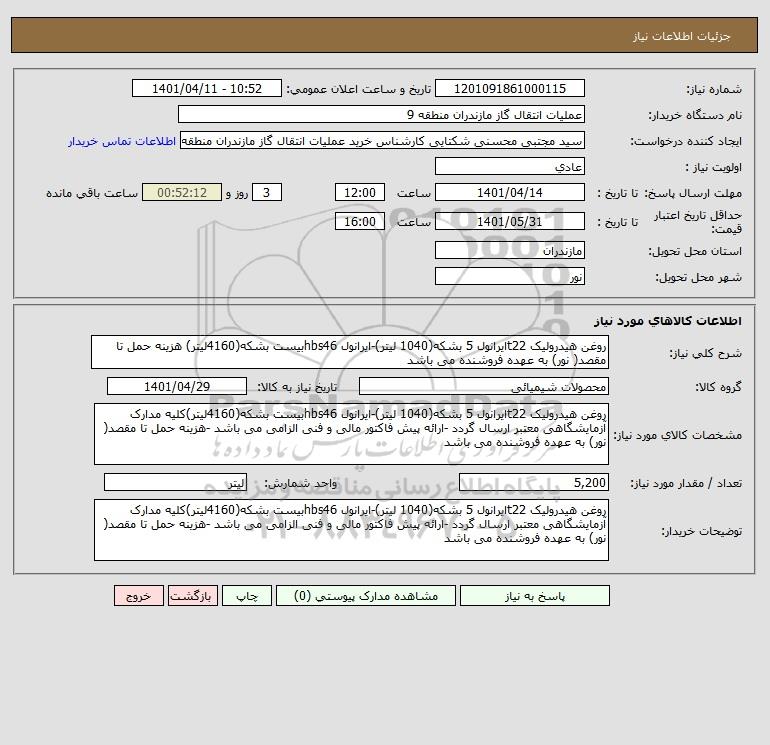Click price validity date 1401/05/31

(510, 221)
